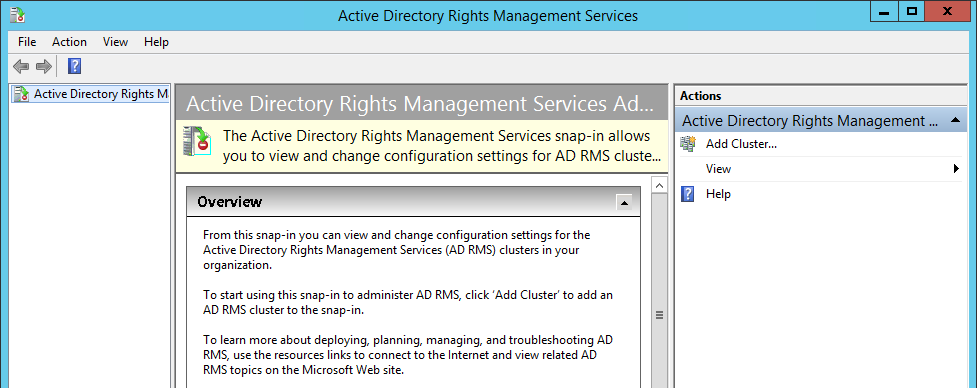Open the File menu
The height and width of the screenshot is (388, 977).
pos(27,42)
